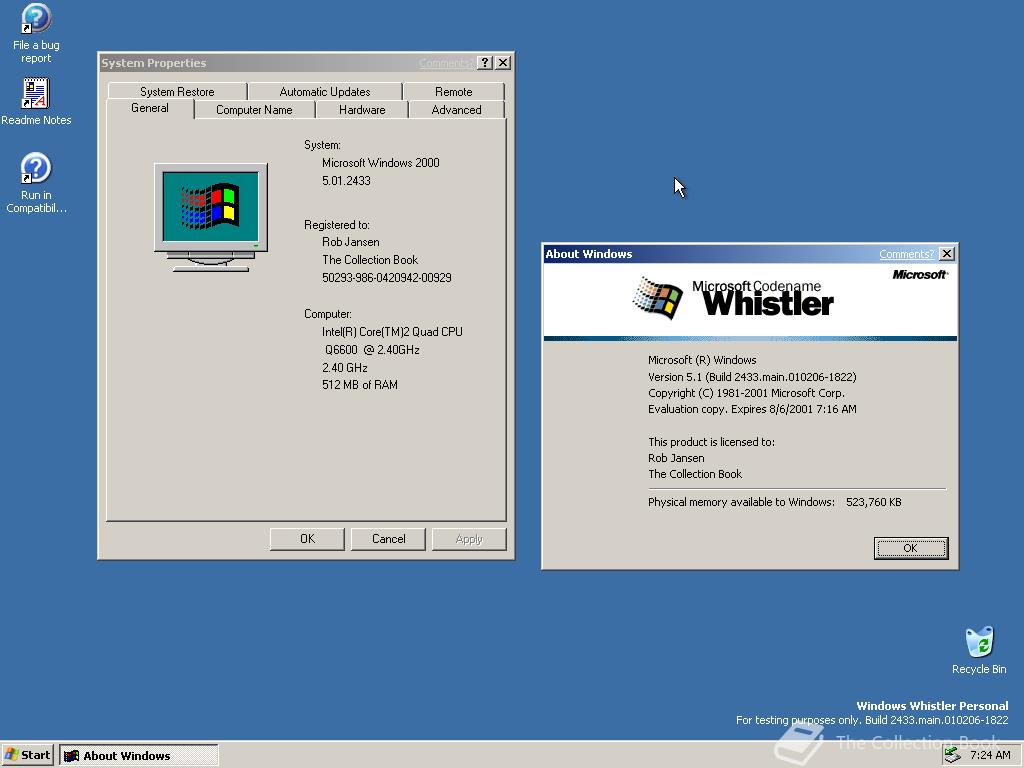The width and height of the screenshot is (1024, 768).
Task: Click the 523,760 KB memory value
Action: pos(873,502)
